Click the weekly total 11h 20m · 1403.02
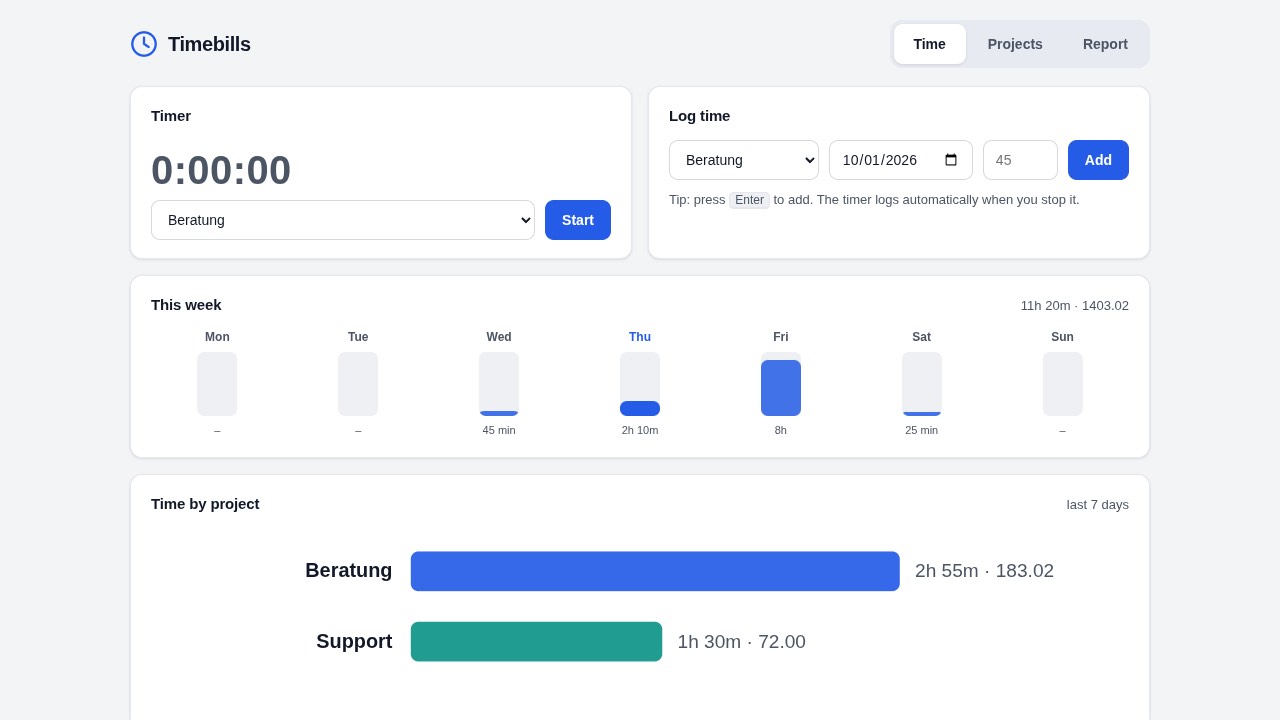1280x720 pixels. pos(1075,305)
